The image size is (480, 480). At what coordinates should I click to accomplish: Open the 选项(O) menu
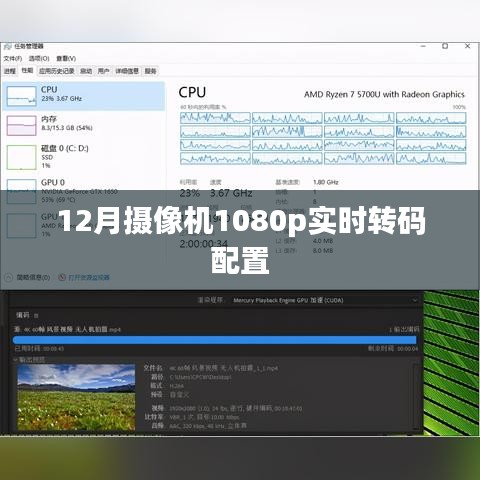pos(39,58)
